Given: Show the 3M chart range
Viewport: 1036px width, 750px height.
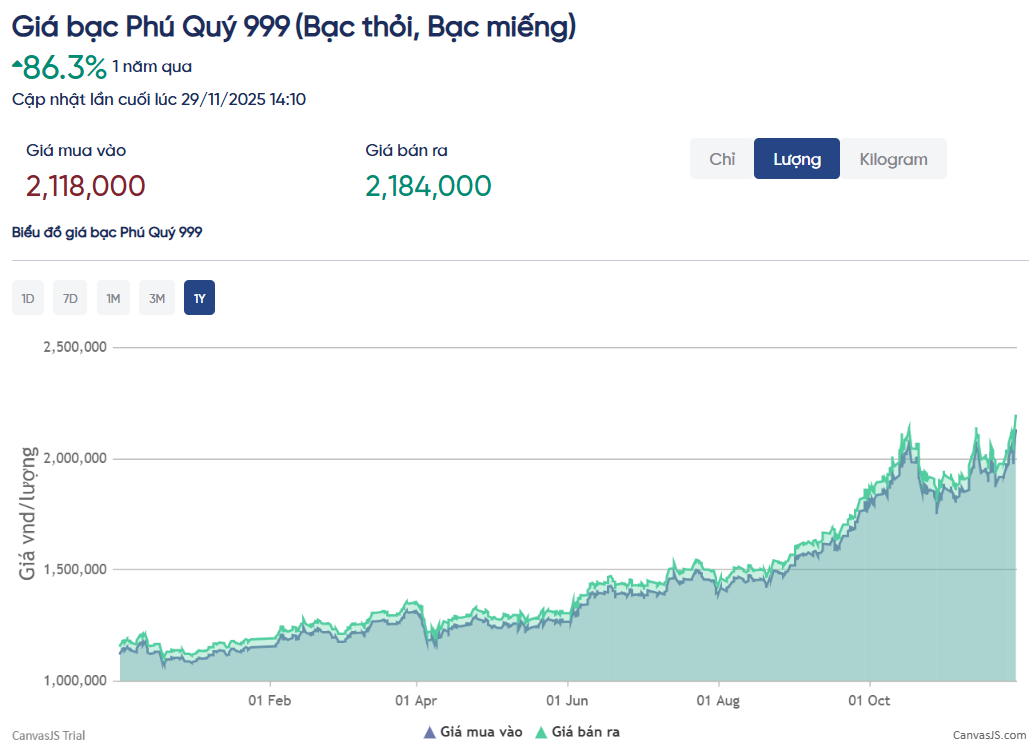Looking at the screenshot, I should pos(157,298).
